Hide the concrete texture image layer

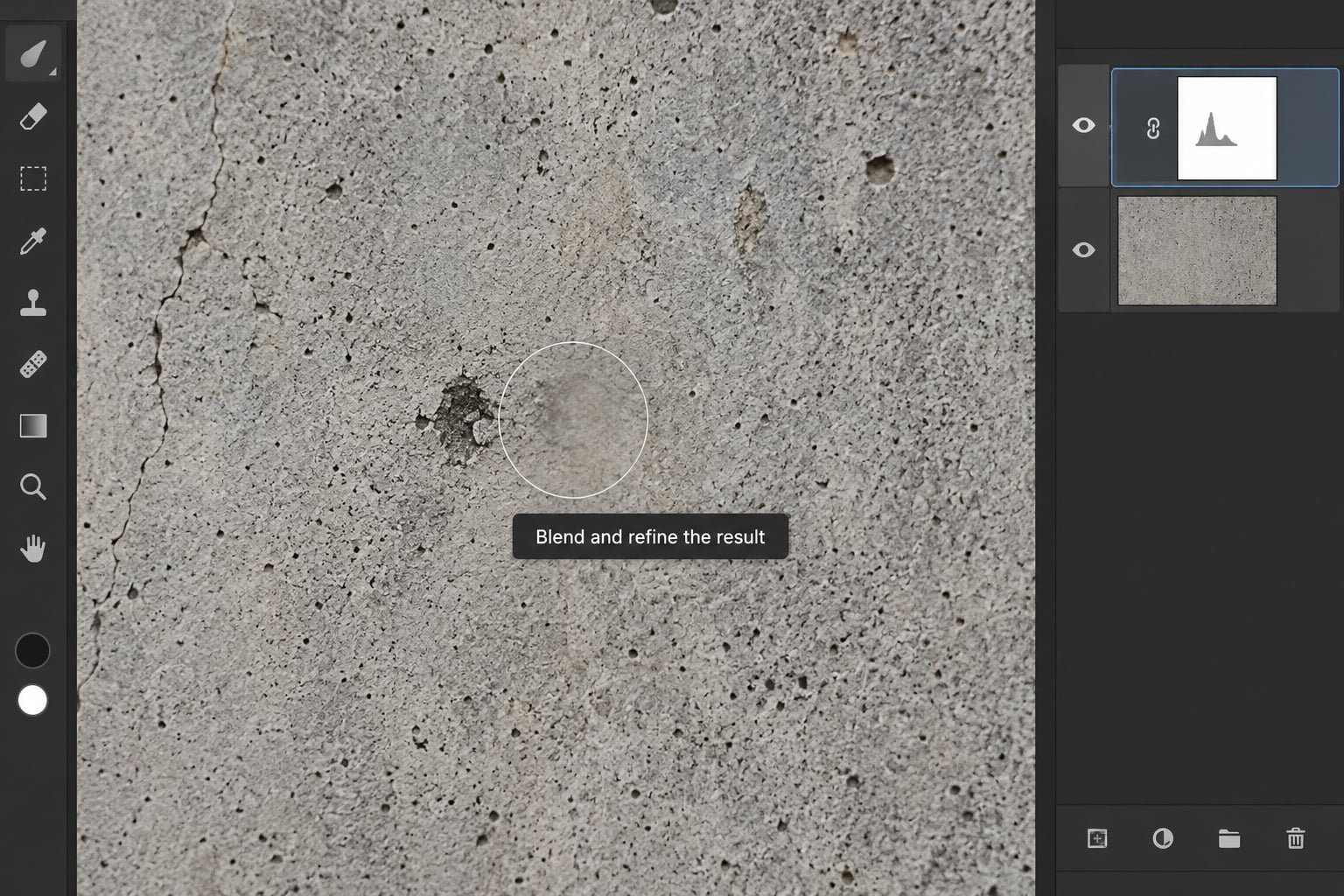click(1083, 250)
